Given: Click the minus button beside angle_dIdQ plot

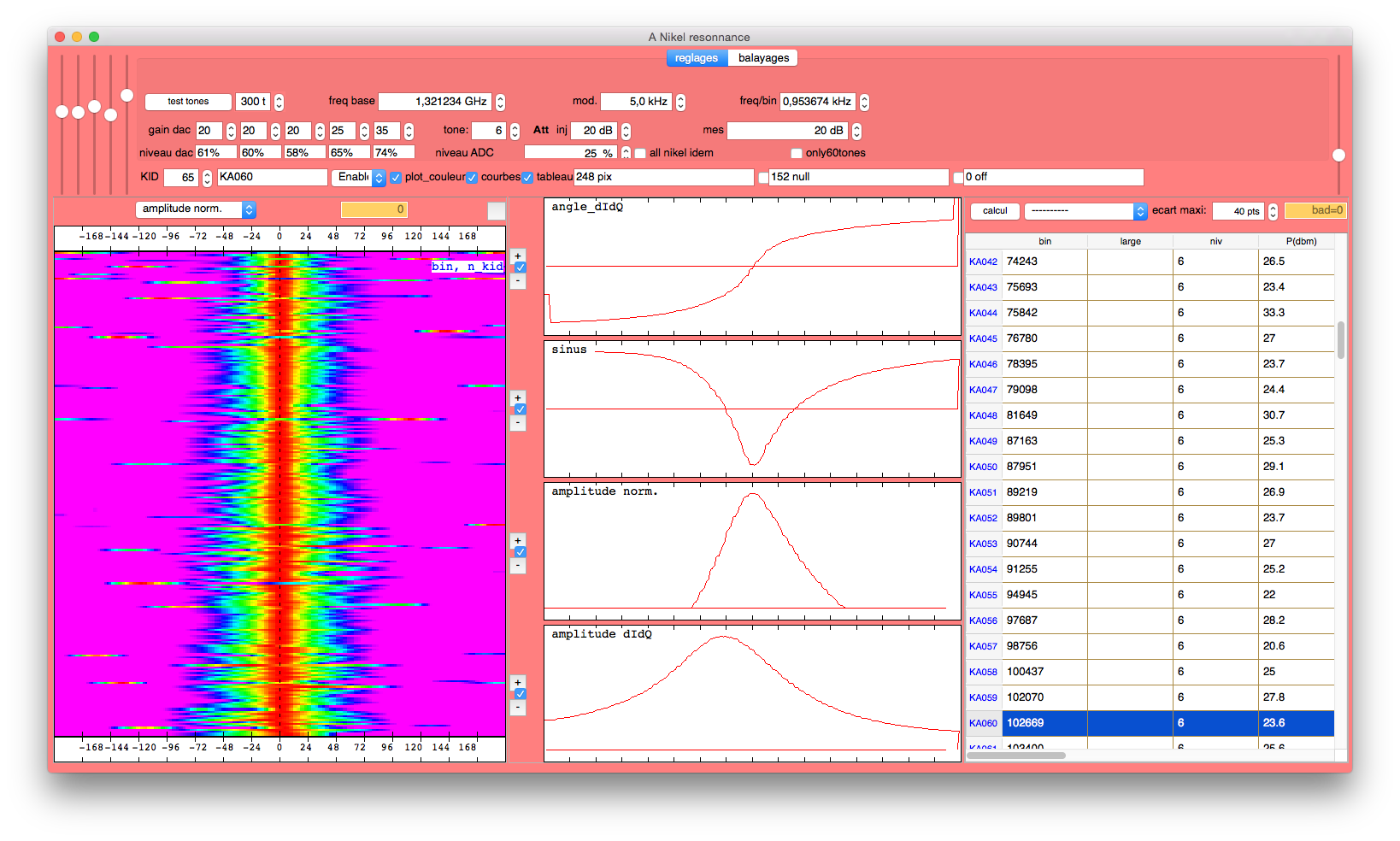Looking at the screenshot, I should pyautogui.click(x=518, y=280).
